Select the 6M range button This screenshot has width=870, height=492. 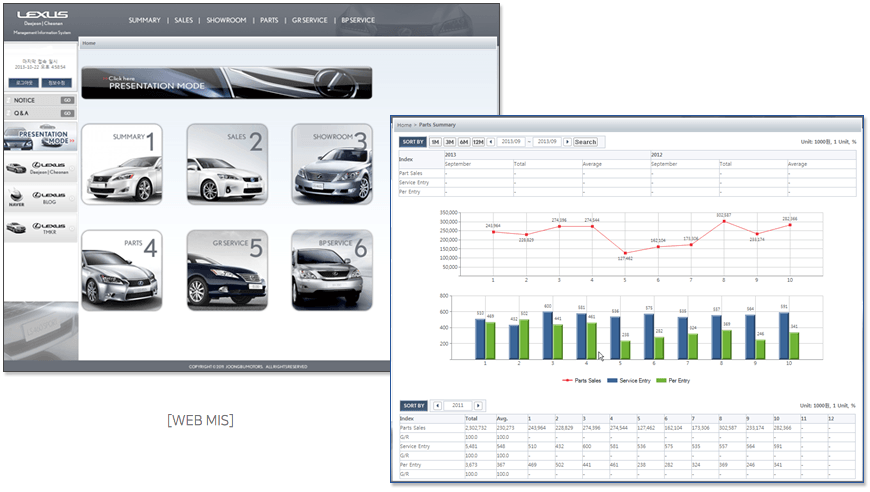point(464,142)
